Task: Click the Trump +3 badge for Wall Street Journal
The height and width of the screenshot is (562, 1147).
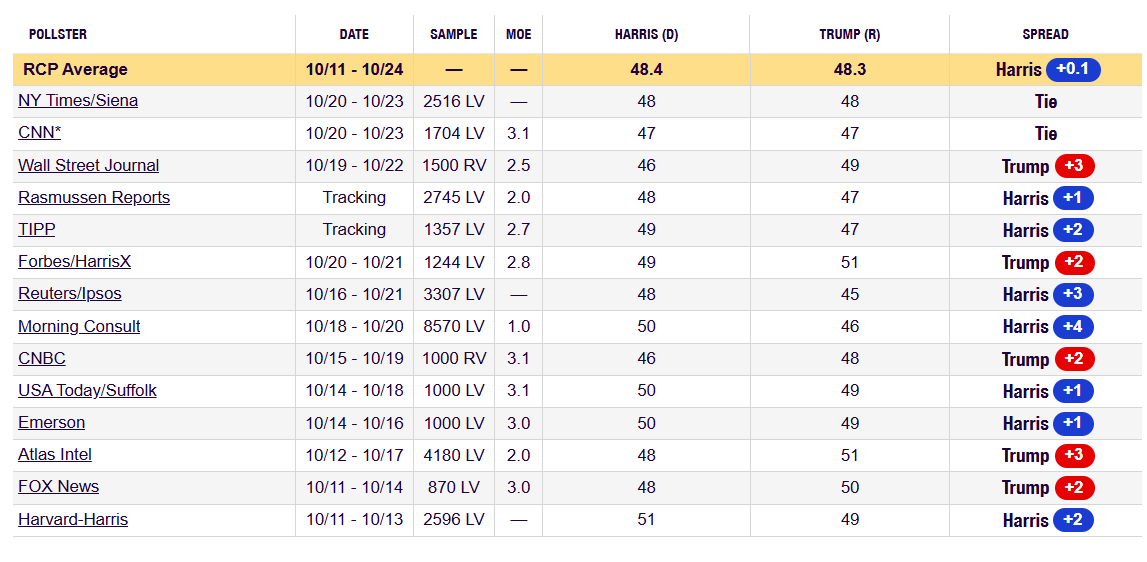Action: tap(1074, 166)
